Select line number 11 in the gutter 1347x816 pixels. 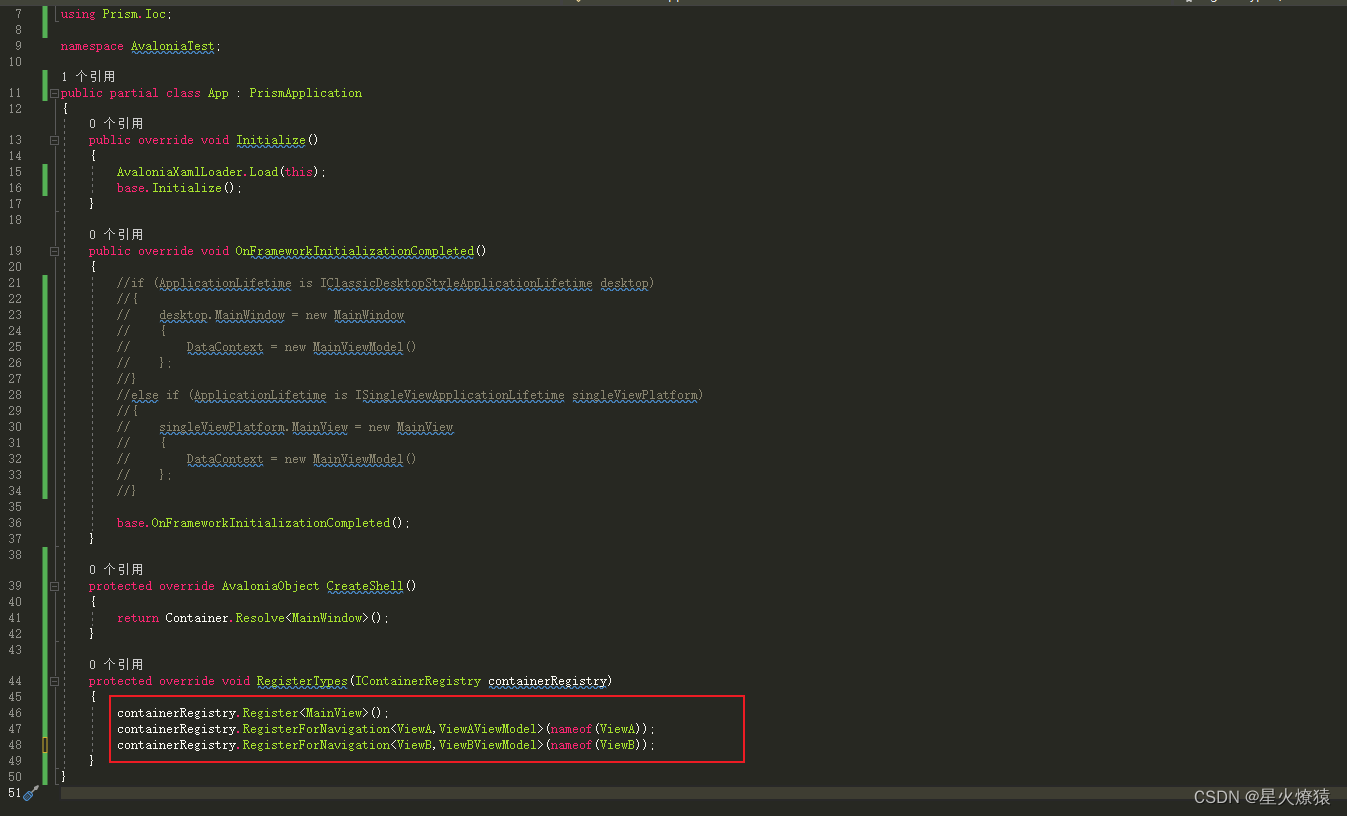15,93
